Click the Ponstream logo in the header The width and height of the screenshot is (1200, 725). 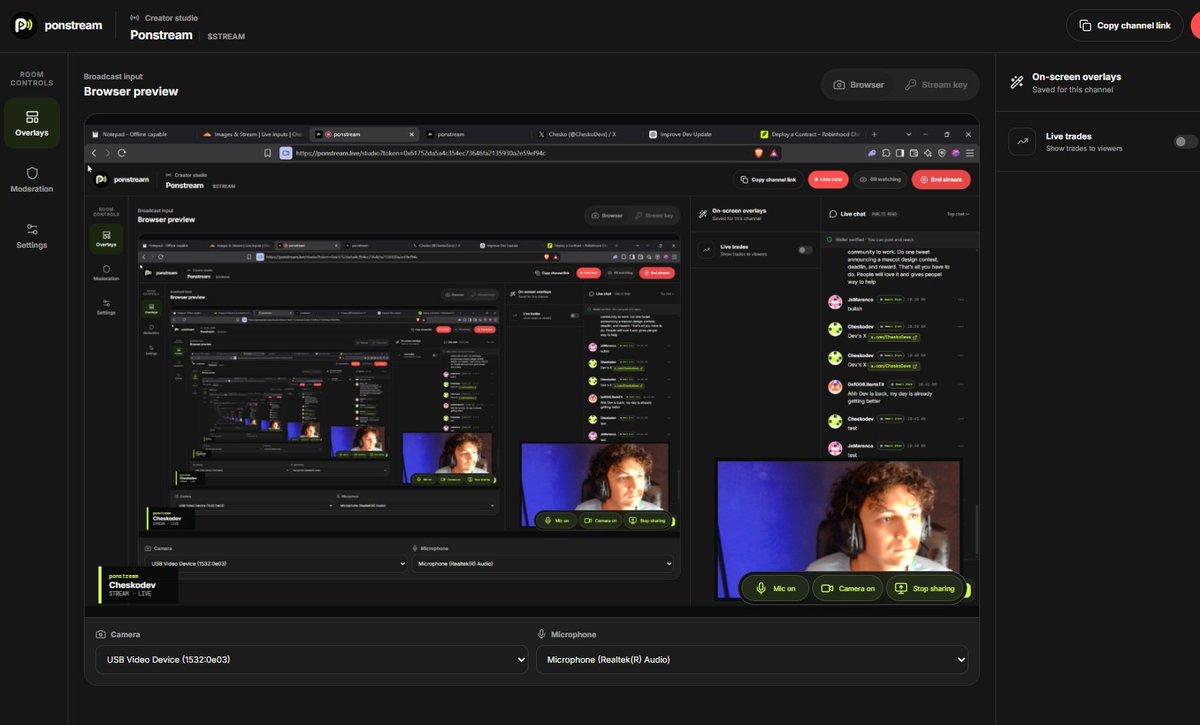coord(24,25)
